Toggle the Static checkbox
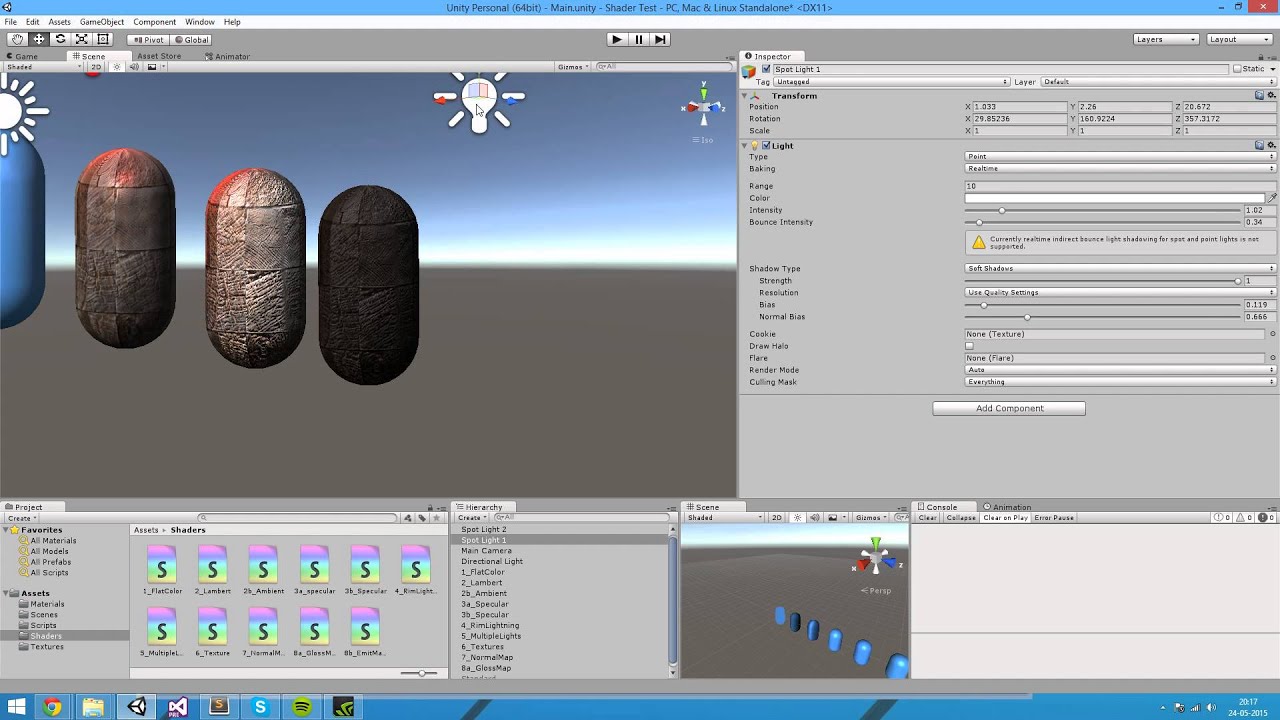This screenshot has height=720, width=1280. 1237,69
